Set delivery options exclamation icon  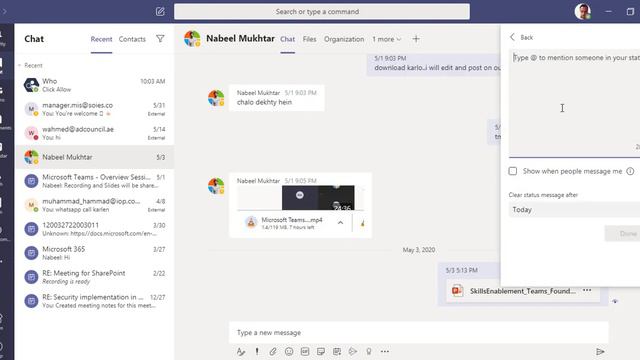(x=257, y=351)
